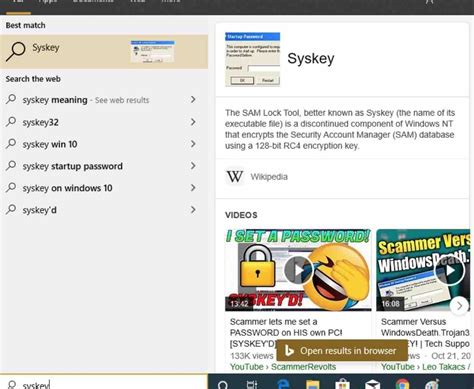Open Cortana from the taskbar
Image resolution: width=474 pixels, height=389 pixels.
tap(222, 385)
